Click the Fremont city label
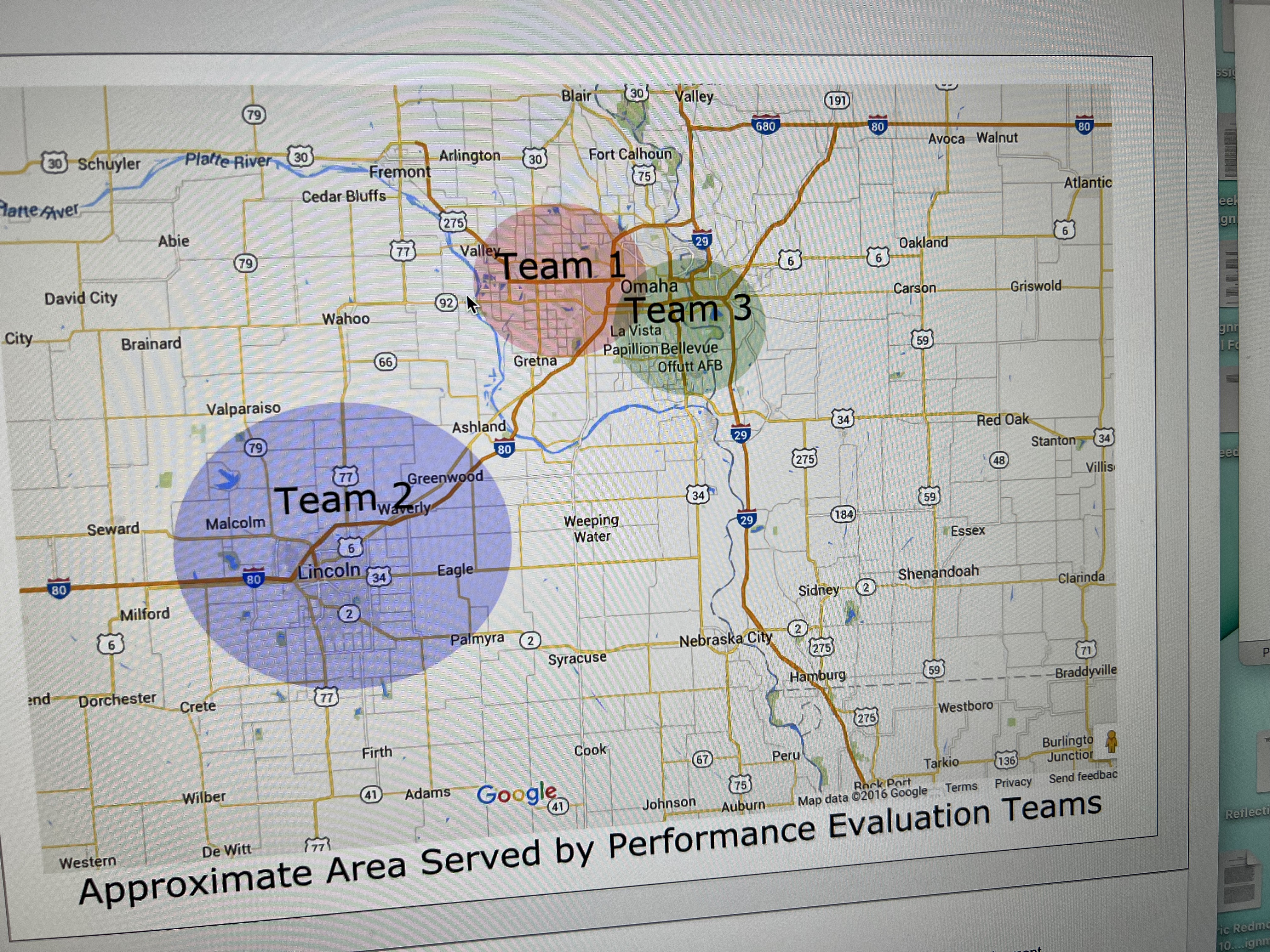 pos(400,172)
